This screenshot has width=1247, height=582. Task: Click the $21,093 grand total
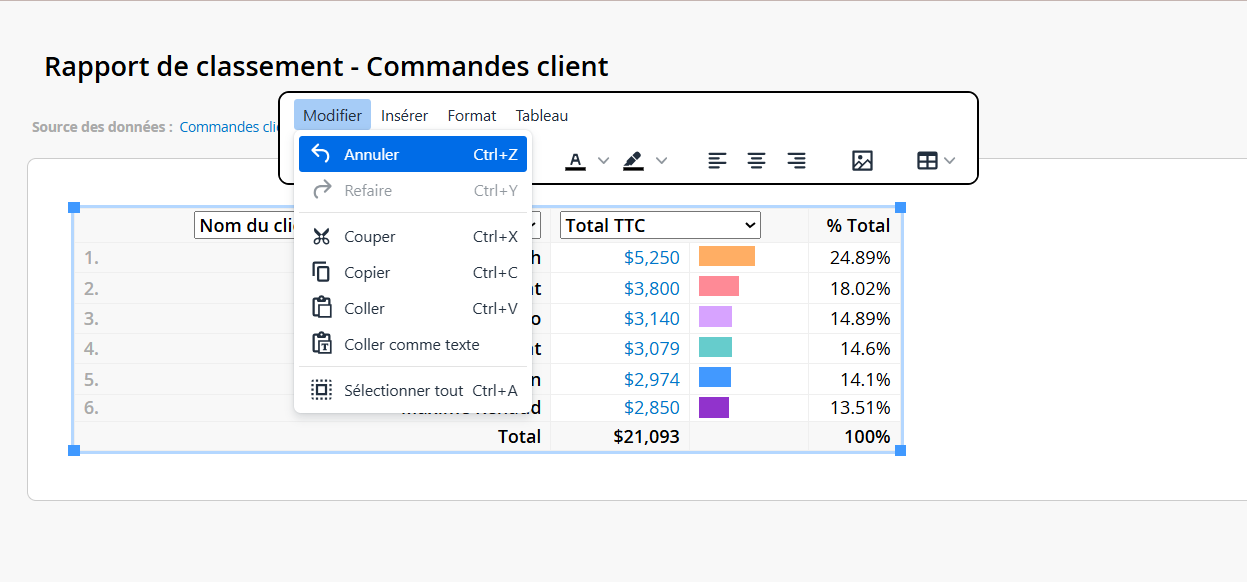pyautogui.click(x=646, y=436)
